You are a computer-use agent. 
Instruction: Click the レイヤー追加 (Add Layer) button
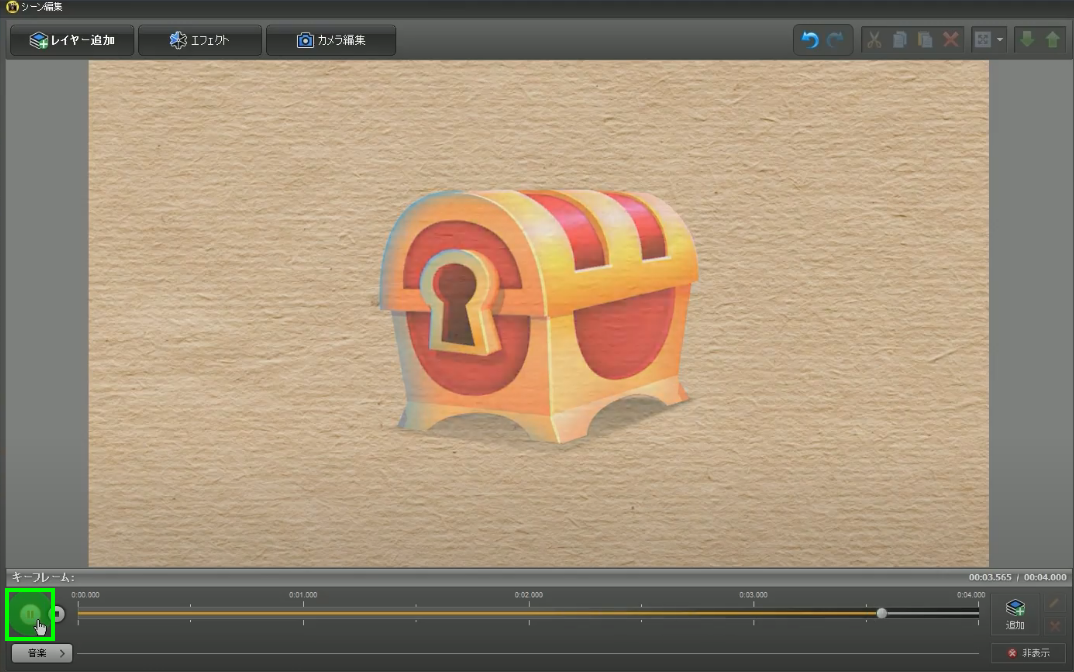(x=72, y=41)
